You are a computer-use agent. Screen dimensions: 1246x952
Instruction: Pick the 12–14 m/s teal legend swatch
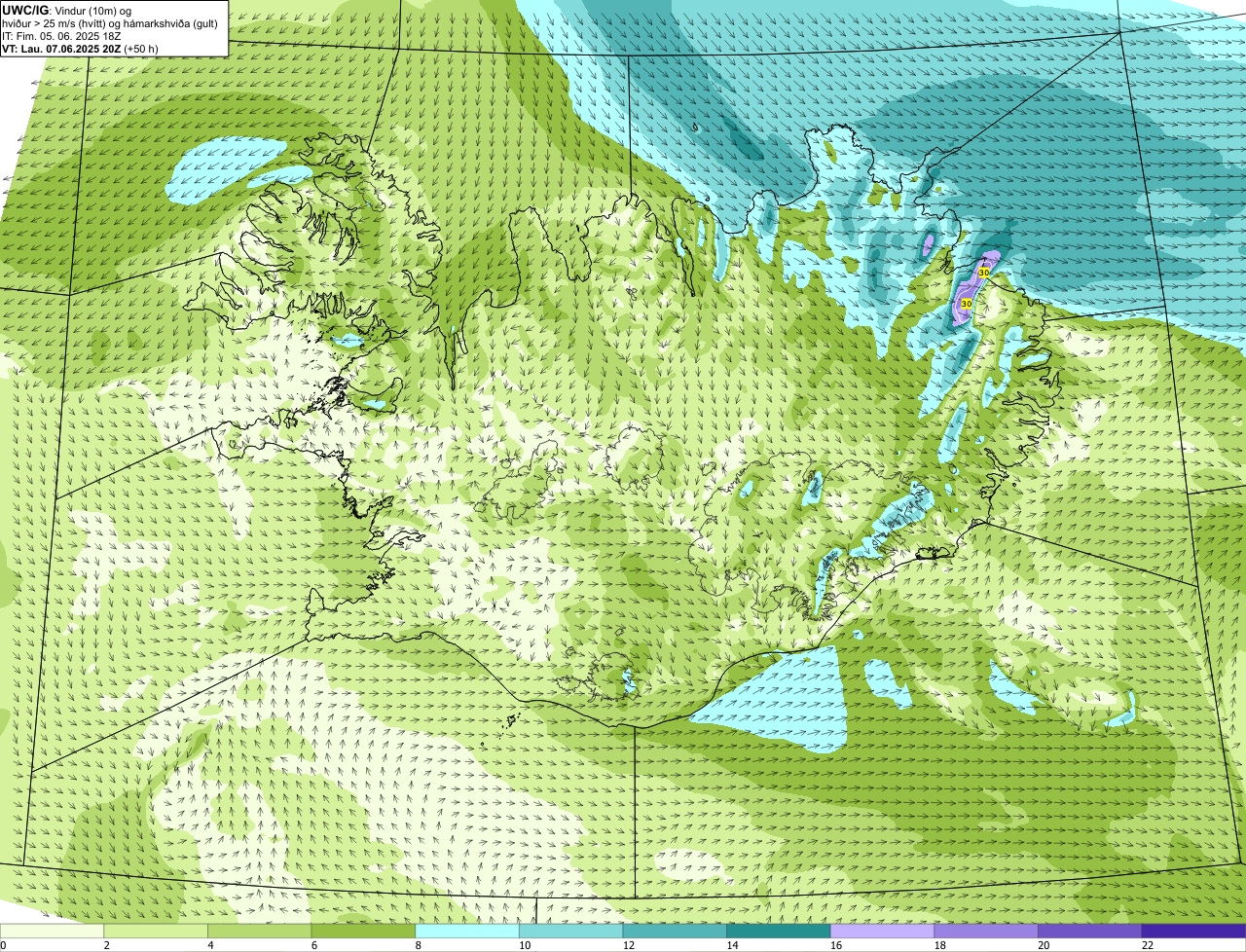675,931
